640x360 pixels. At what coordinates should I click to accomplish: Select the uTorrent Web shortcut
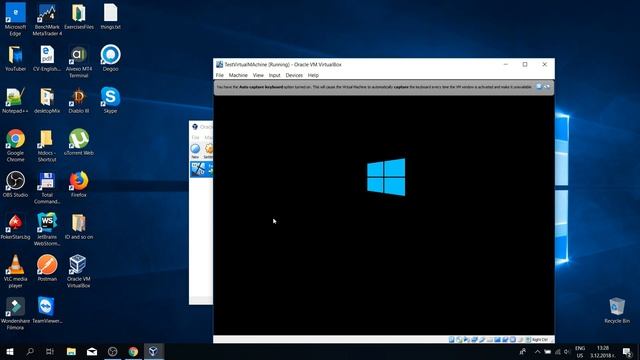click(79, 142)
